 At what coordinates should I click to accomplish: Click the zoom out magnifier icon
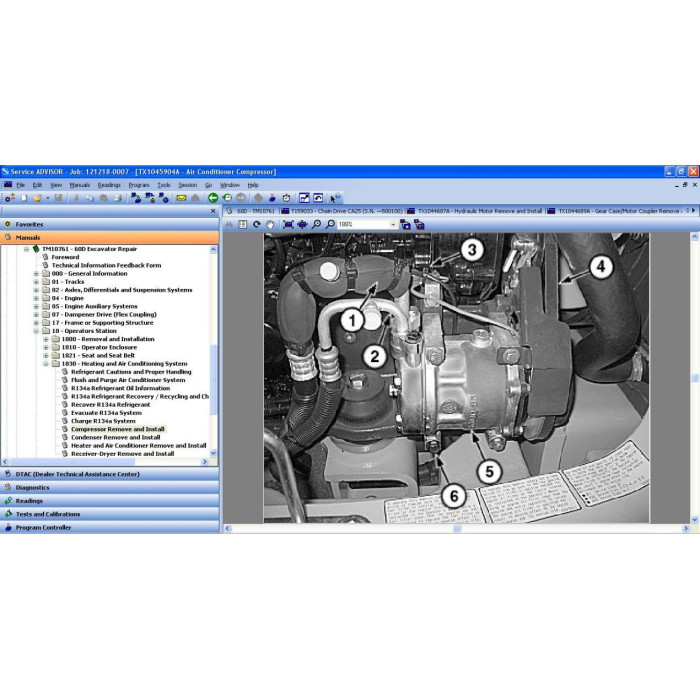tap(330, 224)
